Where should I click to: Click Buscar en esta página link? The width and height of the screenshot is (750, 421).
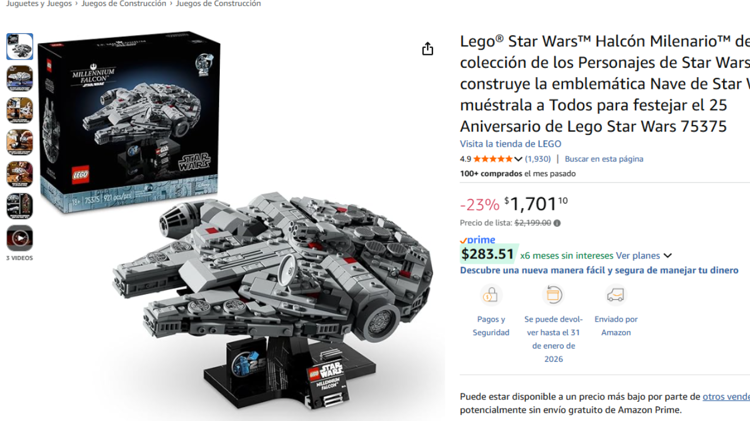(604, 159)
